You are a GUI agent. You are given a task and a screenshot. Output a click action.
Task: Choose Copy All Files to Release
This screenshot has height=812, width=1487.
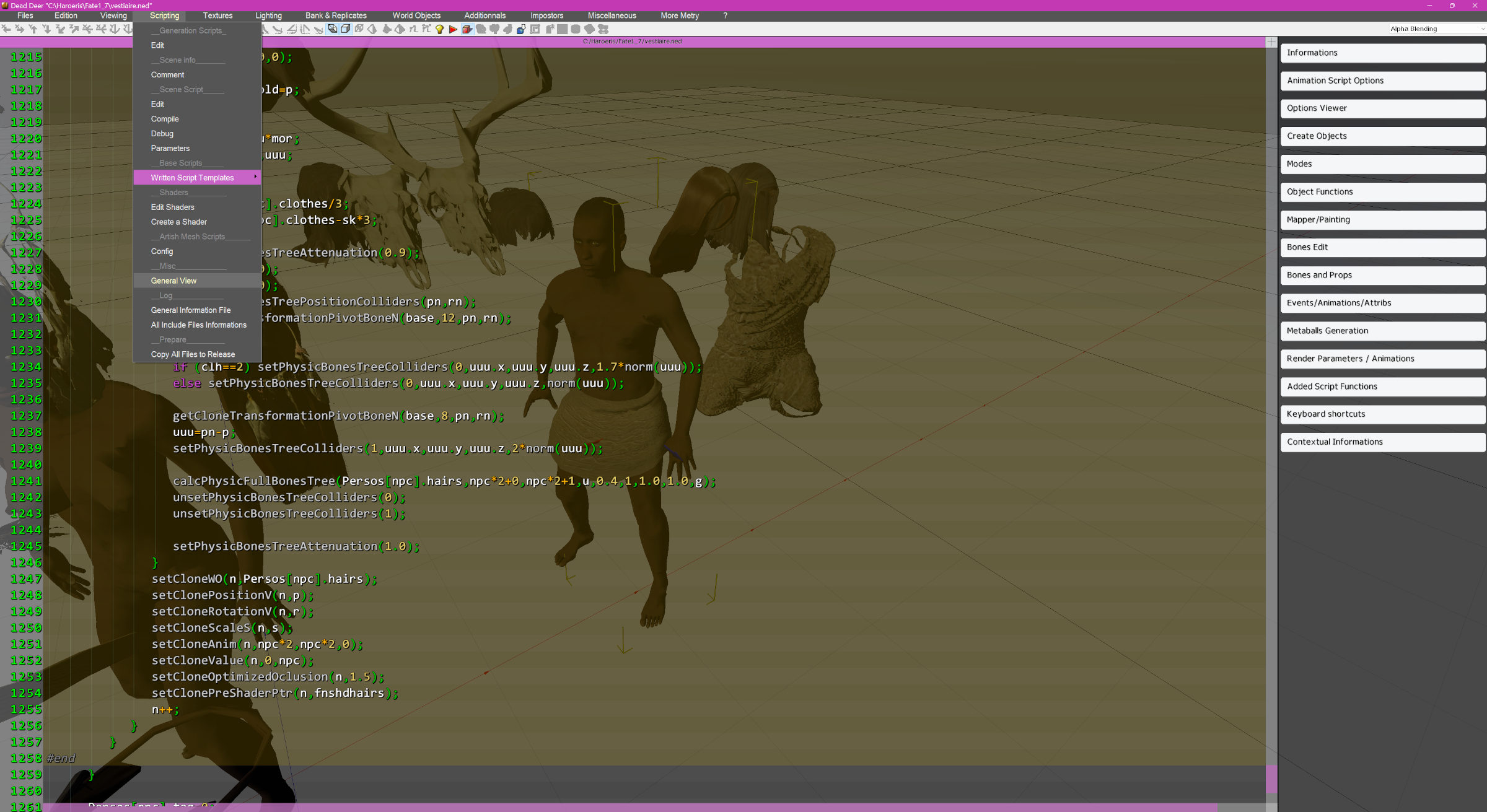[x=197, y=354]
